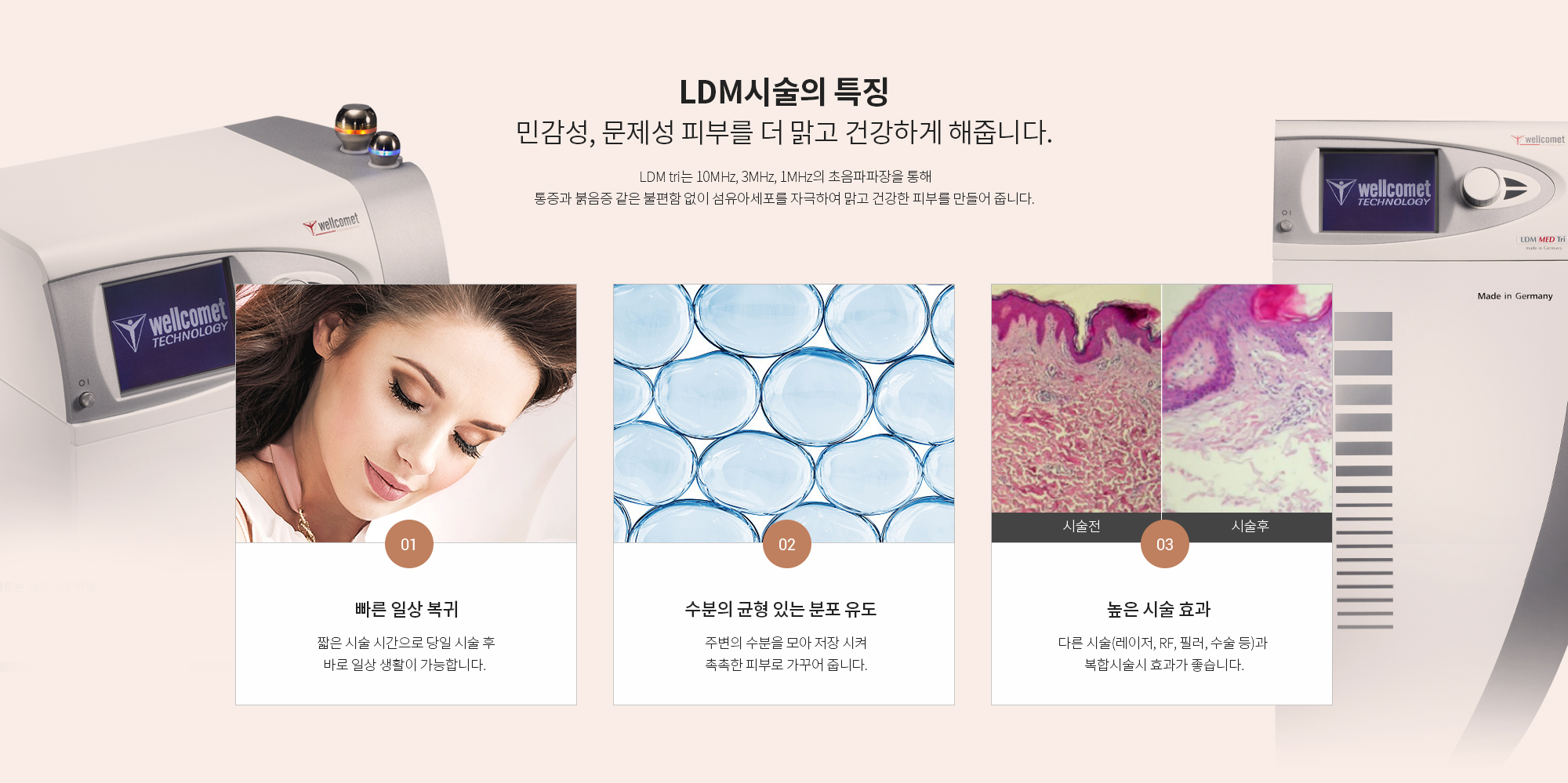This screenshot has height=783, width=1568.
Task: Click the 02 circular number badge
Action: (787, 544)
